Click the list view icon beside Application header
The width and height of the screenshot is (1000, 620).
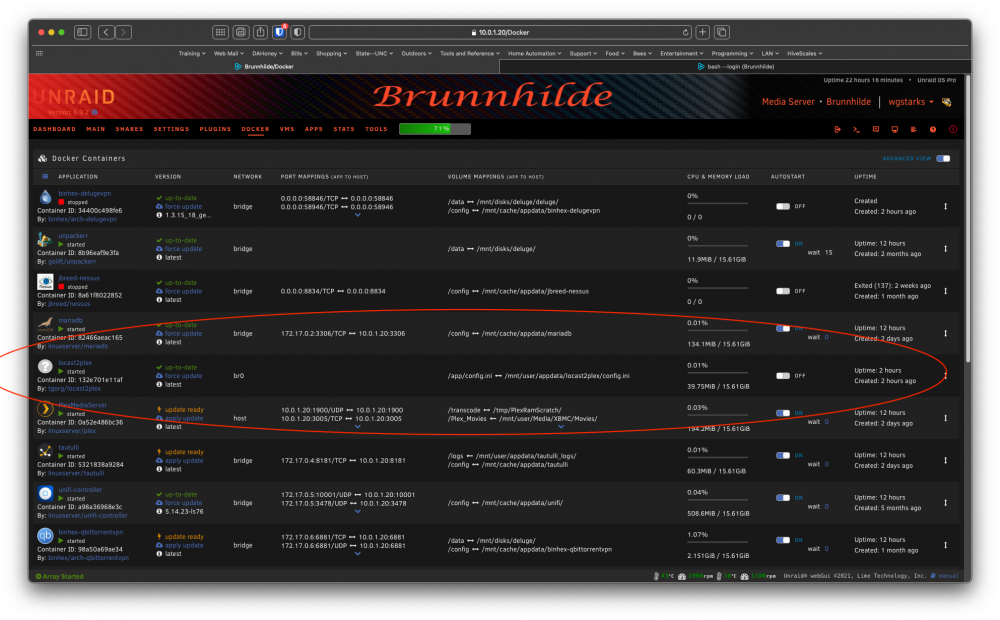(45, 177)
